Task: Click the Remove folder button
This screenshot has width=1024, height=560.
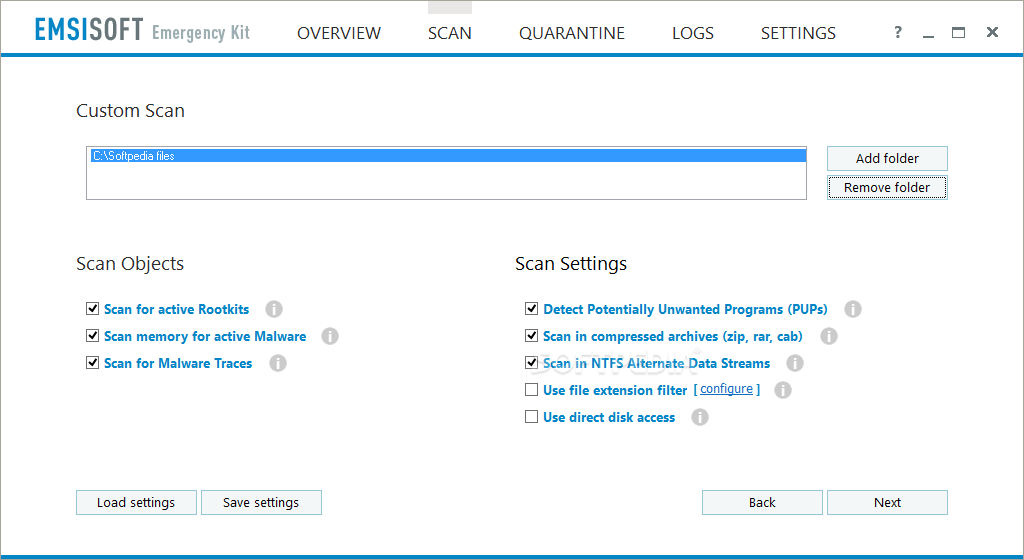Action: (887, 187)
